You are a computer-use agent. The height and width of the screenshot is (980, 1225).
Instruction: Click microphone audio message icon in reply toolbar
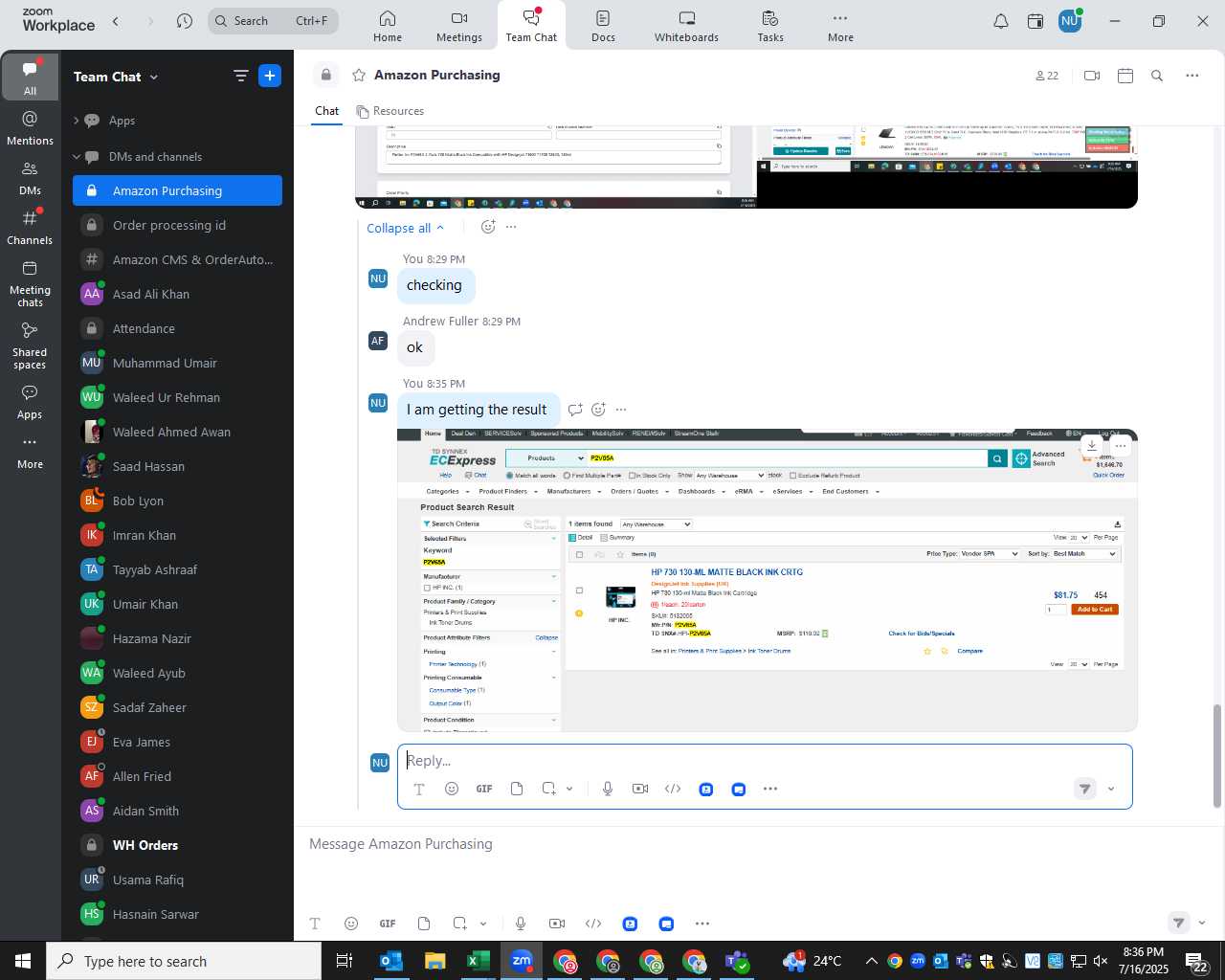pyautogui.click(x=608, y=789)
